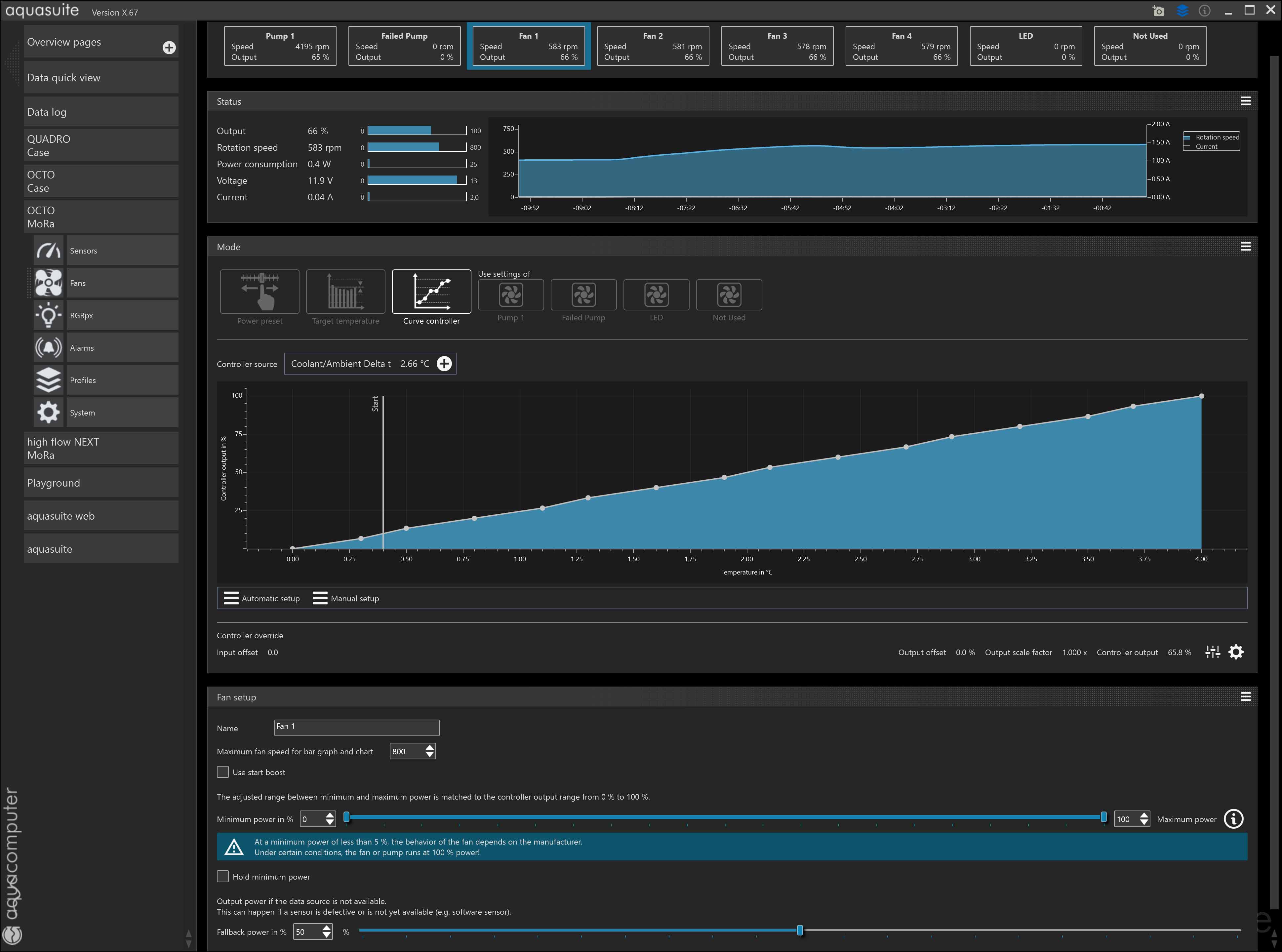The width and height of the screenshot is (1282, 952).
Task: Select controller source plus button
Action: point(444,364)
